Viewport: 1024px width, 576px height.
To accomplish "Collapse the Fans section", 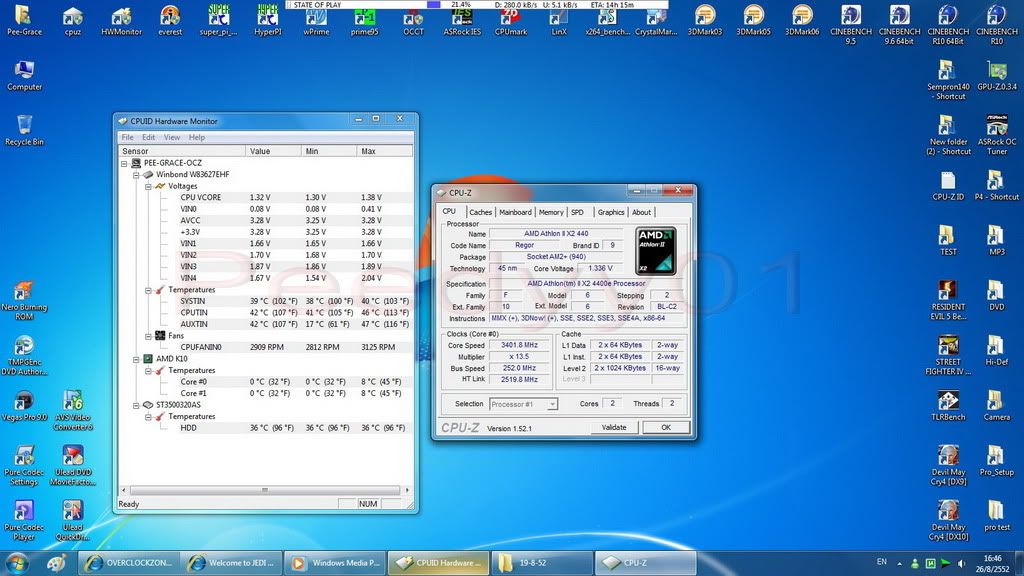I will [148, 336].
